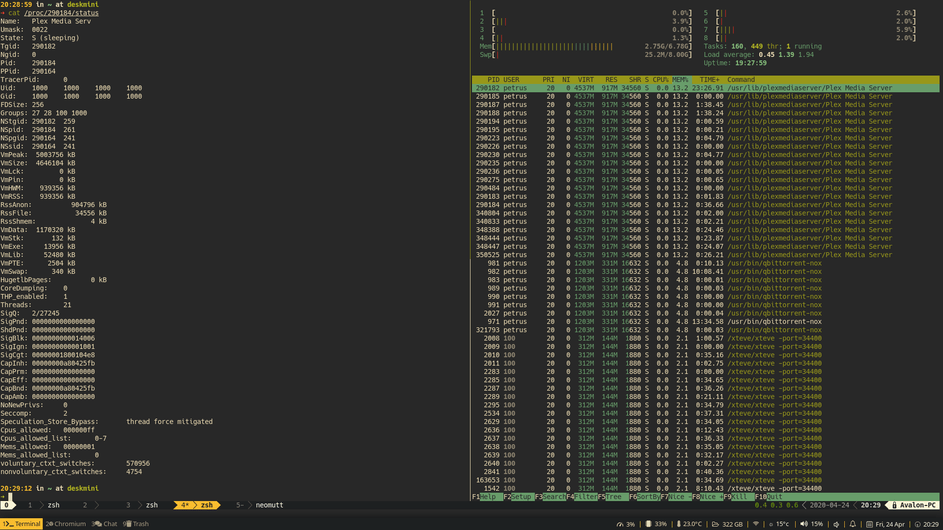Click the Threads: 21 line
This screenshot has width=943, height=530.
(35, 305)
